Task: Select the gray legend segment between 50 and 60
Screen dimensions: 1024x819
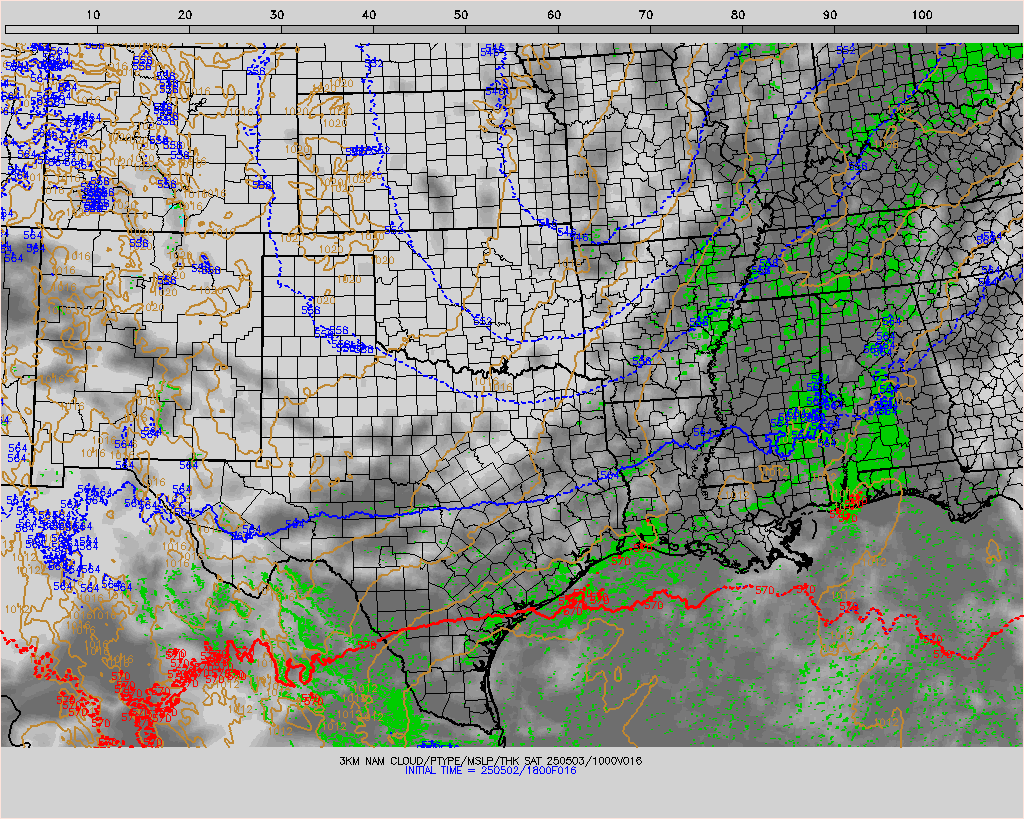Action: tap(512, 29)
